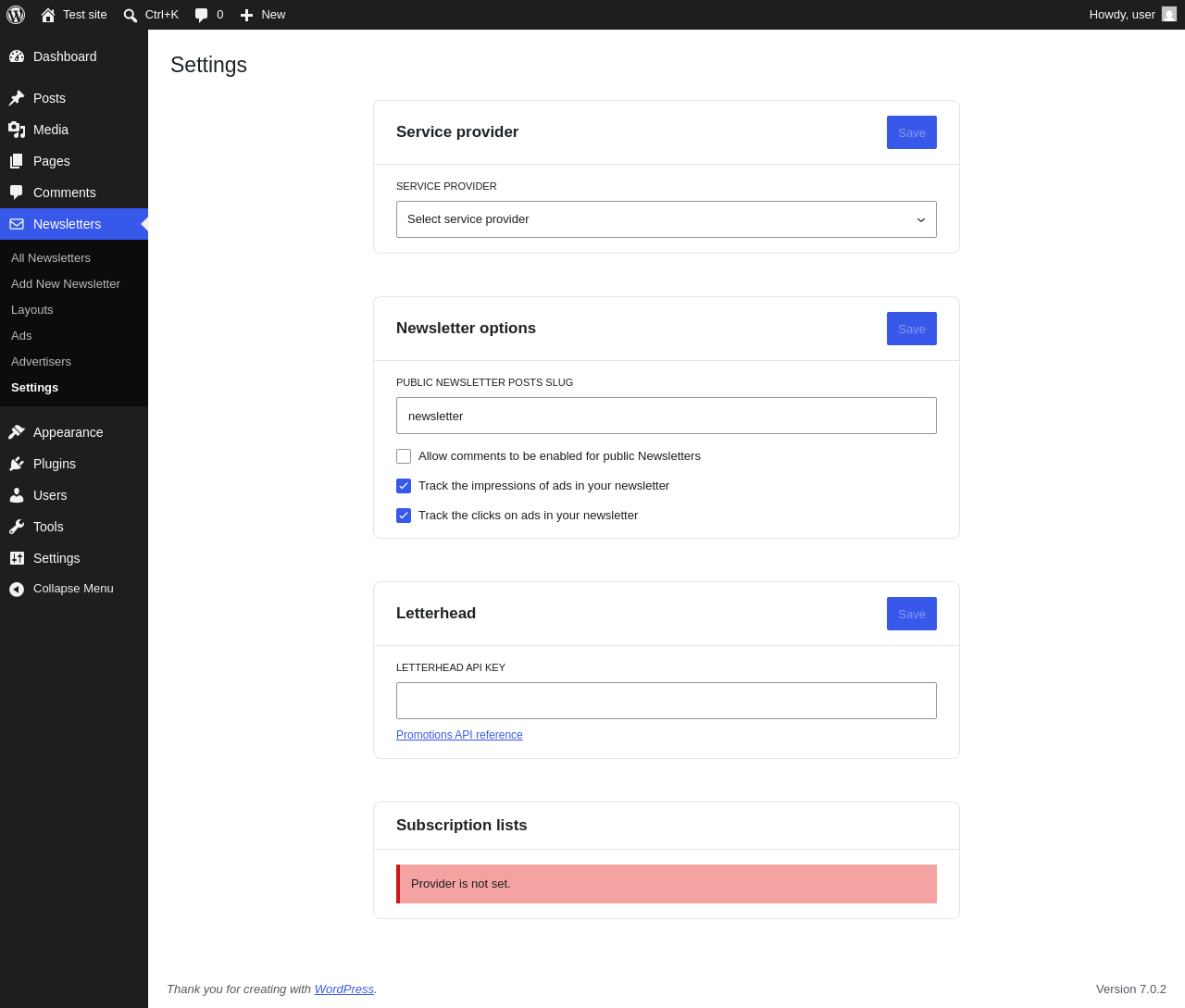
Task: Open Layouts submenu item
Action: pyautogui.click(x=32, y=310)
